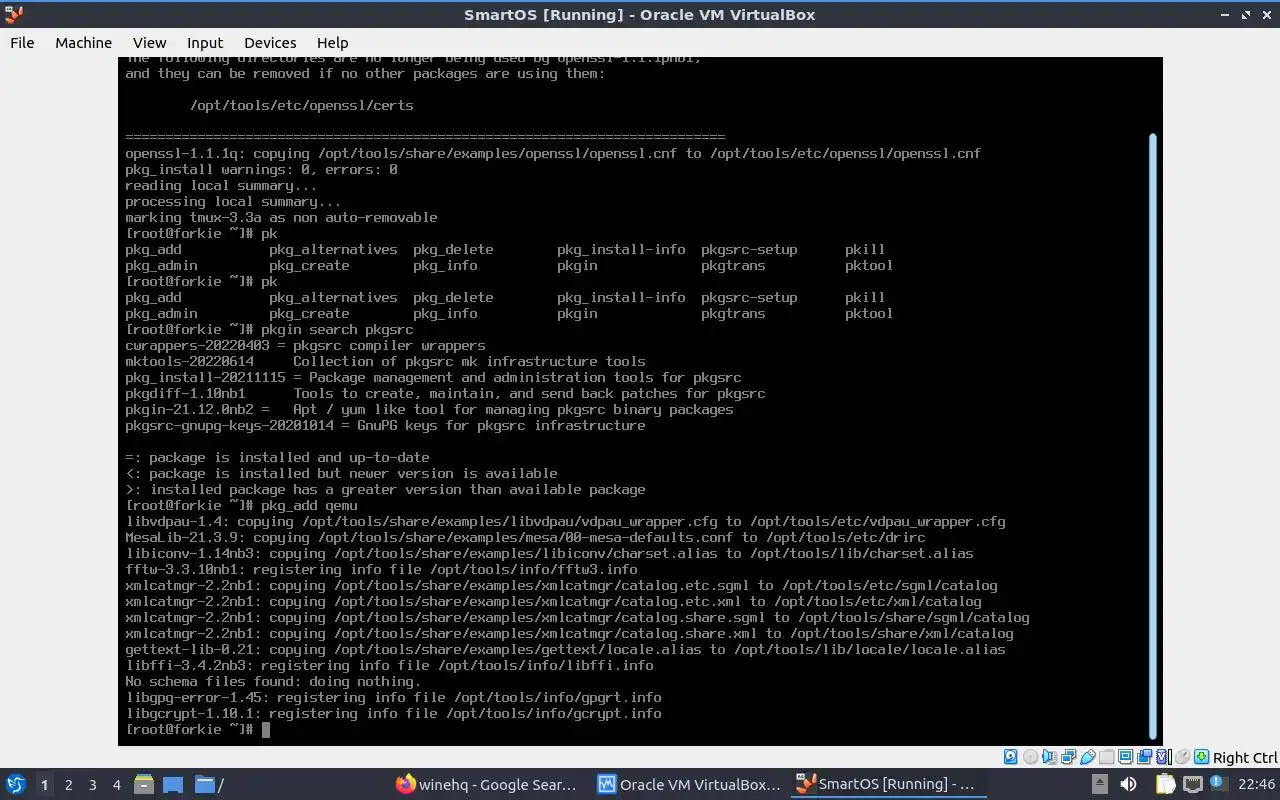Click 'pkgin search pkgsrc' command text
Image resolution: width=1280 pixels, height=800 pixels.
pos(337,329)
